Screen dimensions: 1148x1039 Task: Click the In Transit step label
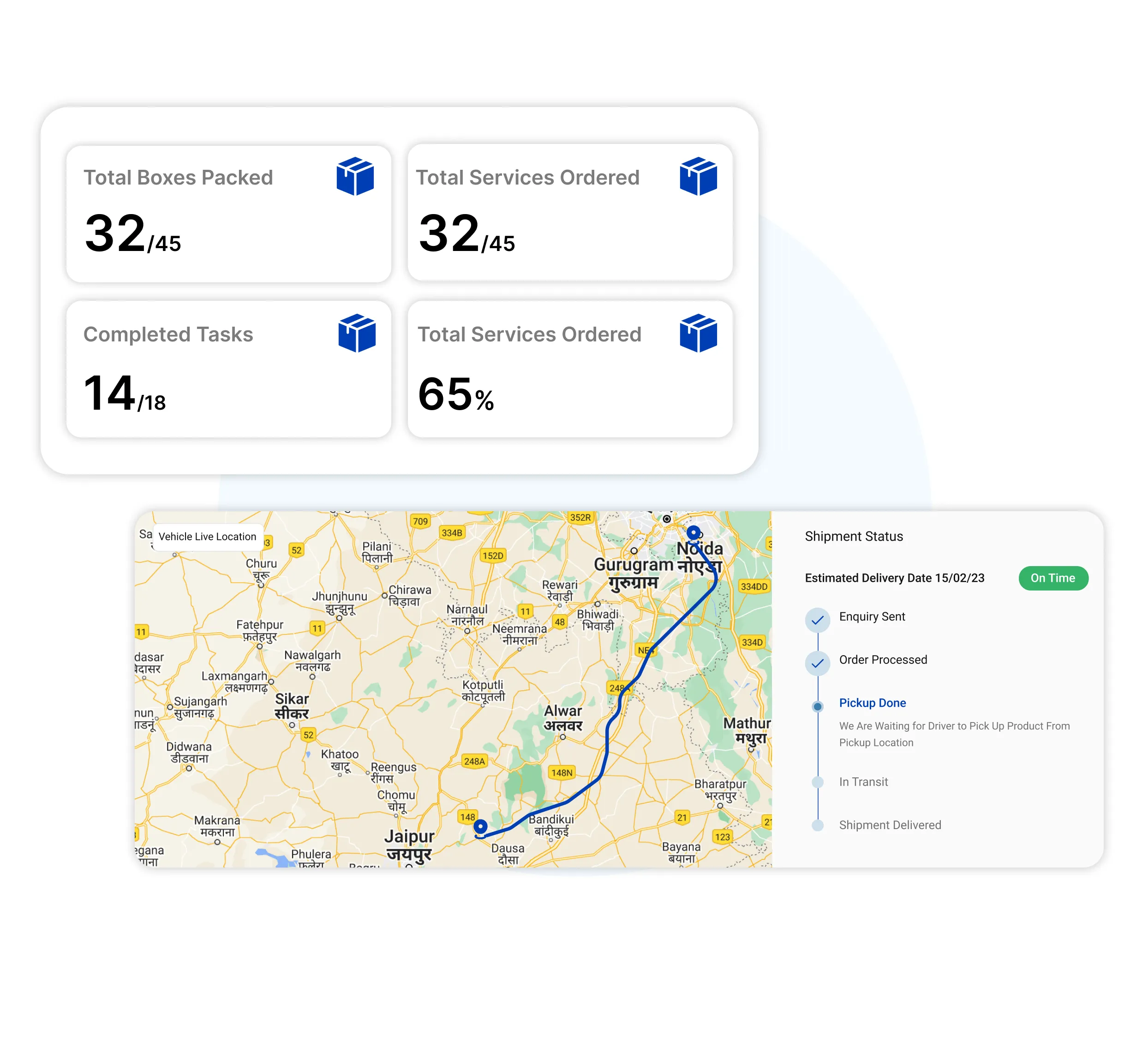[863, 782]
